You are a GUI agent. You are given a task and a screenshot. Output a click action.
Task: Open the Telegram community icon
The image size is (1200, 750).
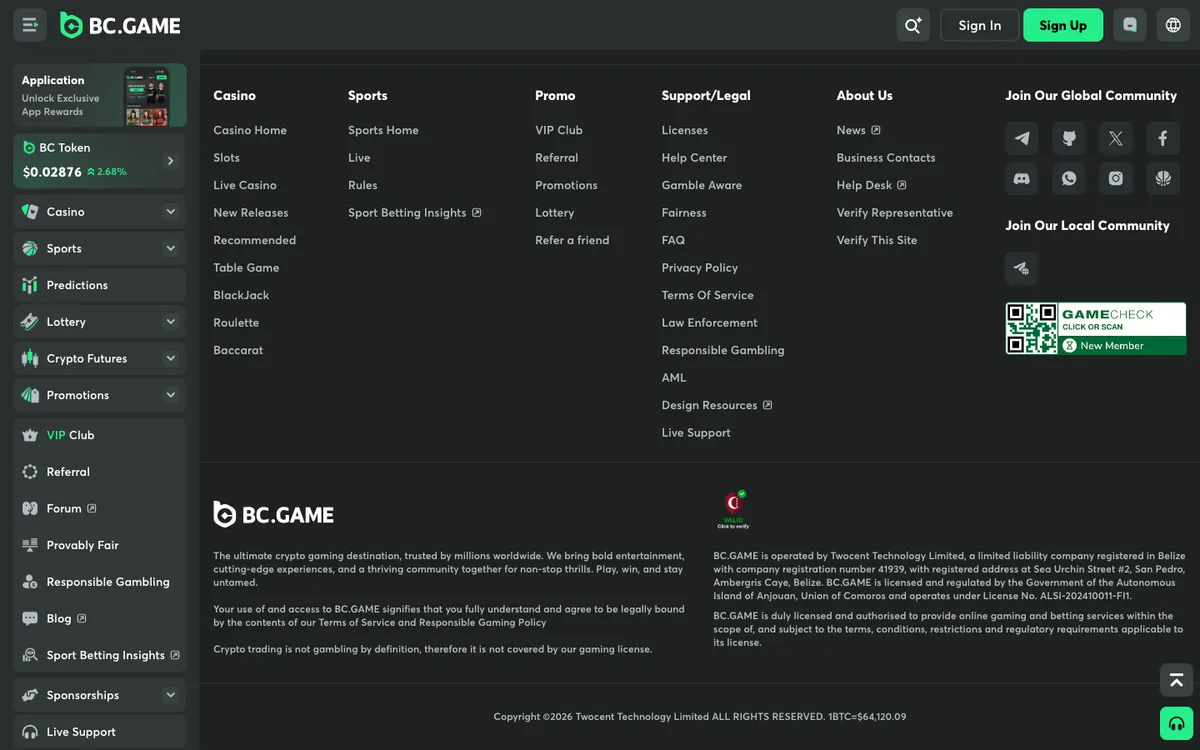tap(1022, 138)
